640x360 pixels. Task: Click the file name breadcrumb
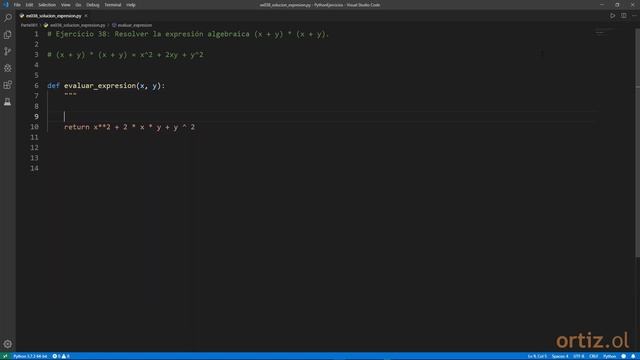click(77, 25)
